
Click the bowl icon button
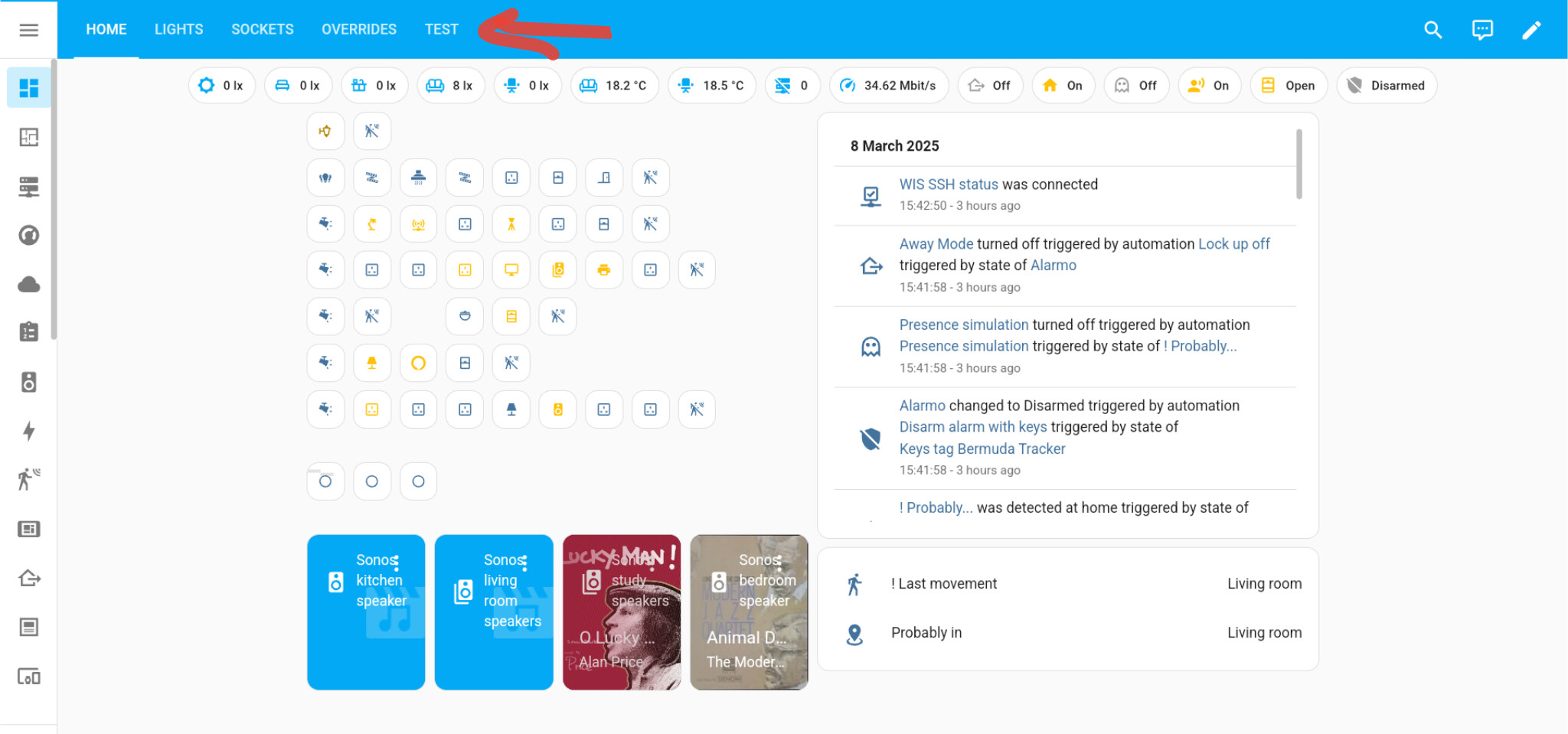click(x=465, y=316)
